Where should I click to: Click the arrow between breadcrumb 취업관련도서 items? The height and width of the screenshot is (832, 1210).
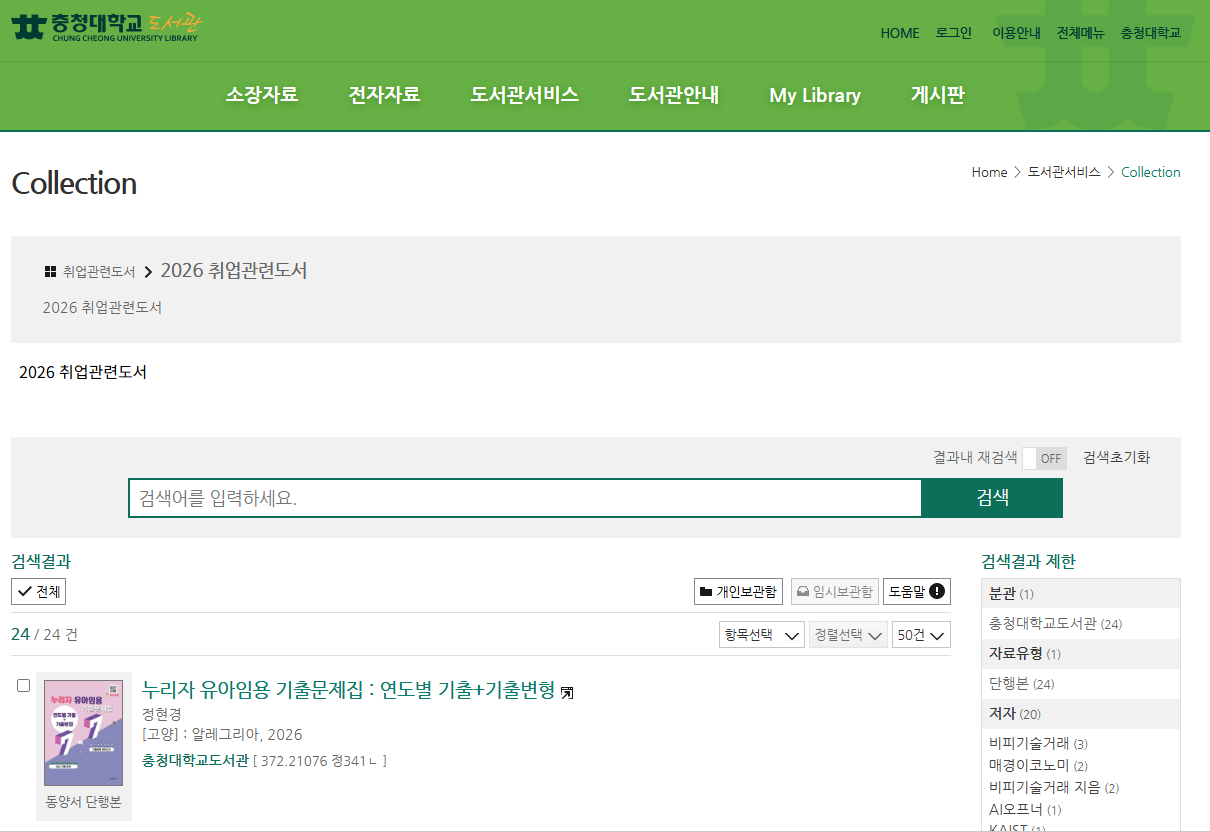tap(148, 272)
